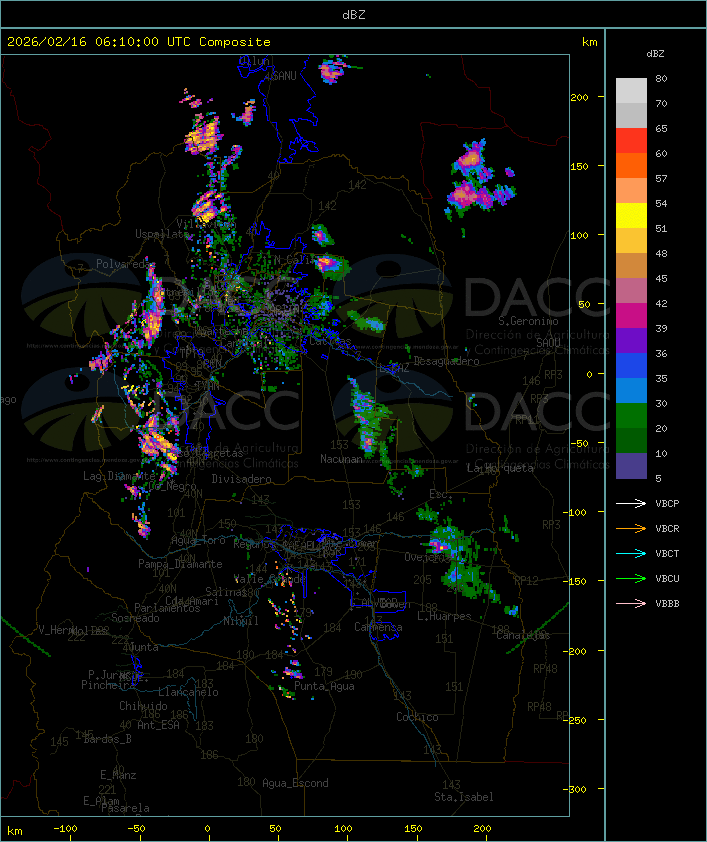Screen dimensions: 707x842
Task: Click the Punta_Agua place label
Action: tap(324, 686)
